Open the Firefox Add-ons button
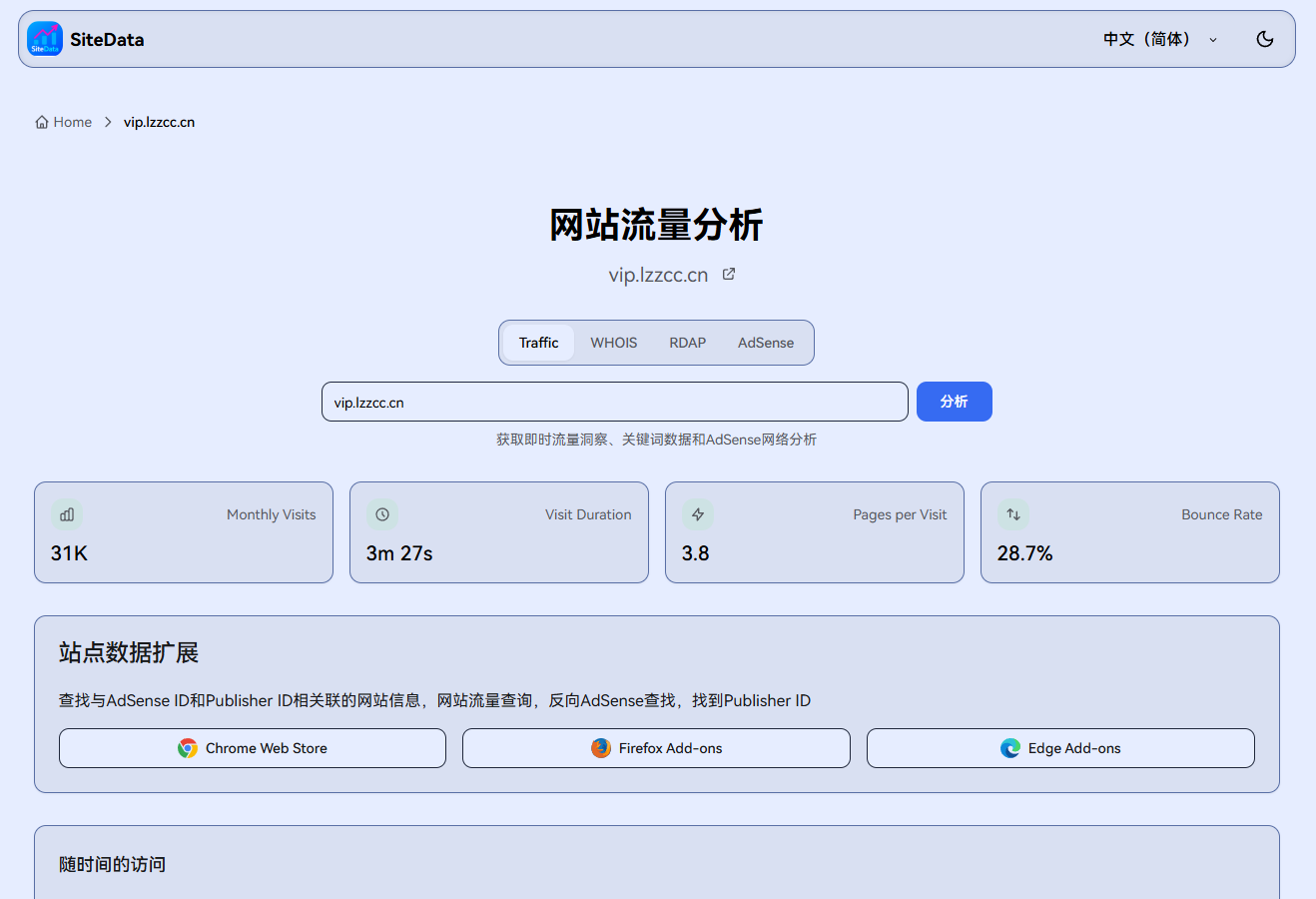The image size is (1316, 899). (656, 748)
